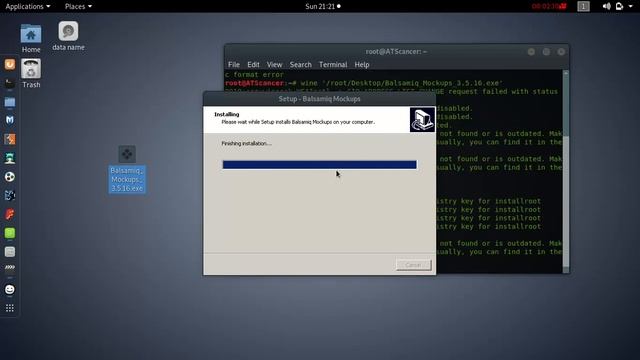Click 'c format error' line in the terminal

254,75
